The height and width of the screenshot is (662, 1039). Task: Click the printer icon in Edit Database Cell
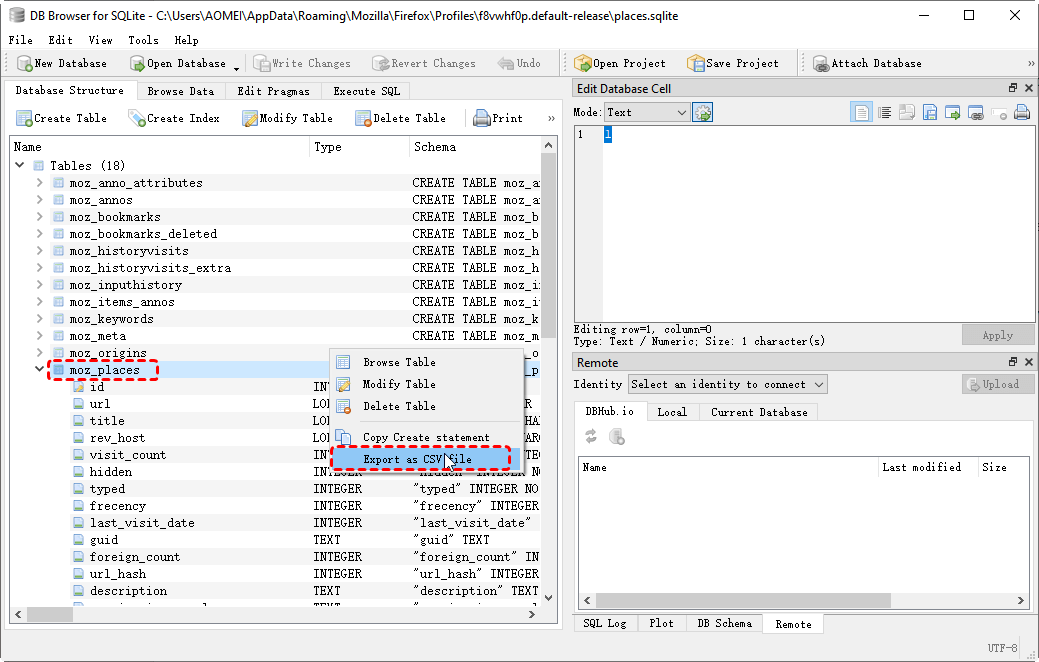pyautogui.click(x=1022, y=113)
